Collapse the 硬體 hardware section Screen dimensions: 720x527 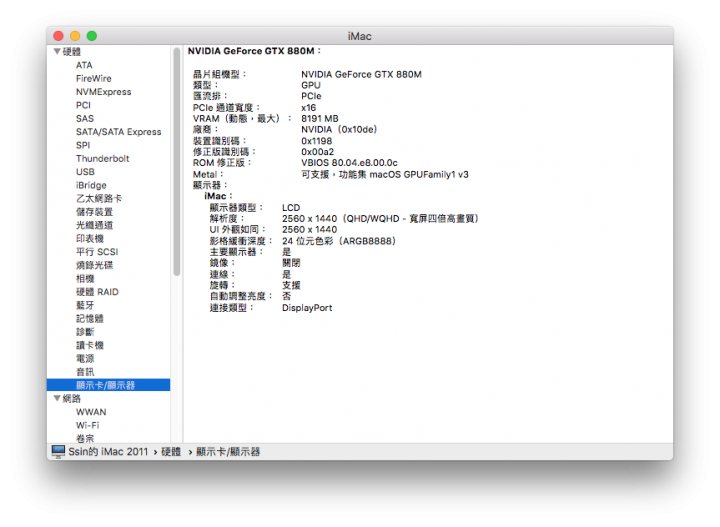[57, 51]
